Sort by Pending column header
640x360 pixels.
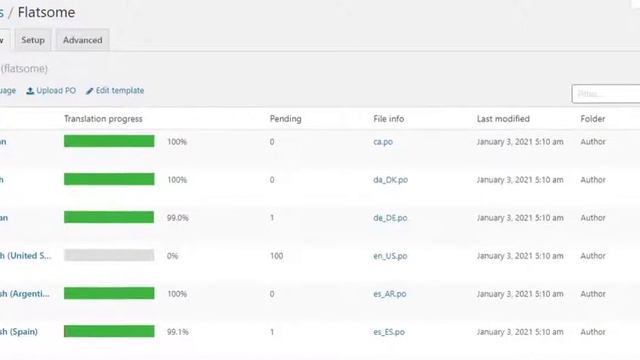pyautogui.click(x=286, y=119)
